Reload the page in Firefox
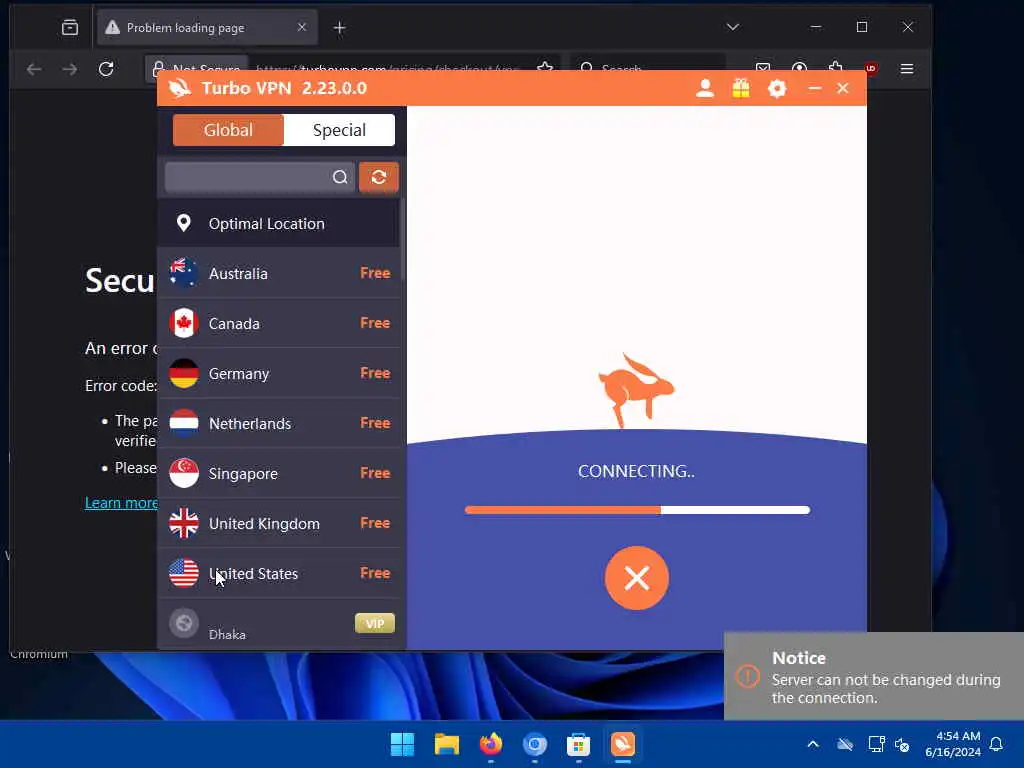Viewport: 1024px width, 768px height. click(x=106, y=69)
